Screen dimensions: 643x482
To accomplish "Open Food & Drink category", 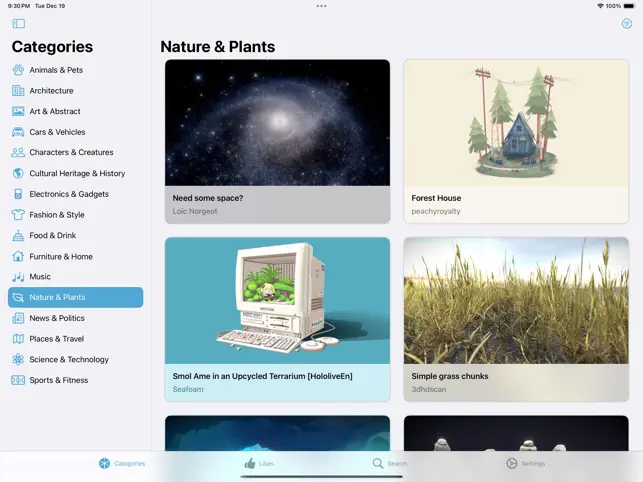I will [x=75, y=235].
